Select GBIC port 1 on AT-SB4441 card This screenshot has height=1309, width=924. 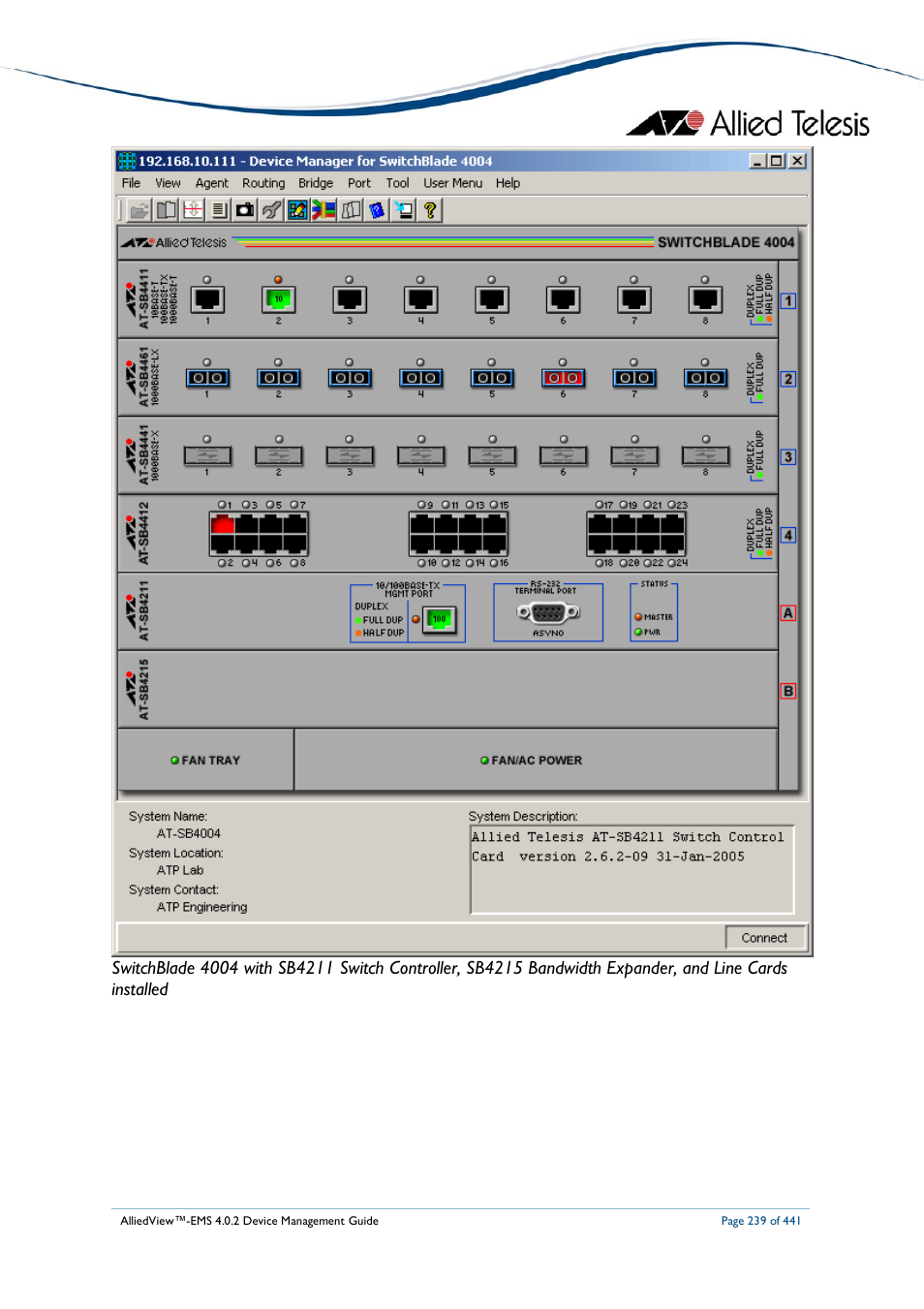[207, 455]
